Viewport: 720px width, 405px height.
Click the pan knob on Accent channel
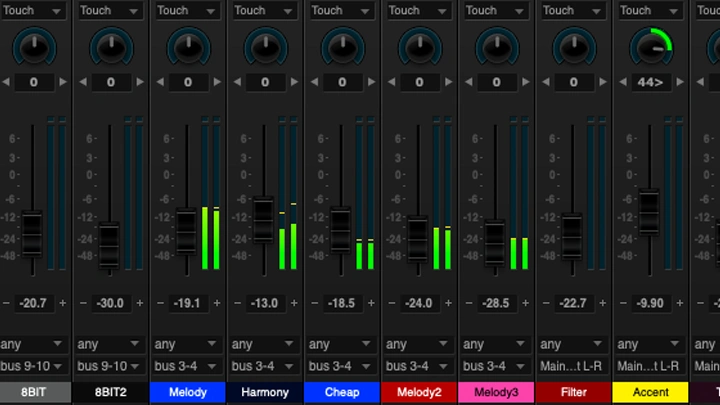pyautogui.click(x=651, y=47)
